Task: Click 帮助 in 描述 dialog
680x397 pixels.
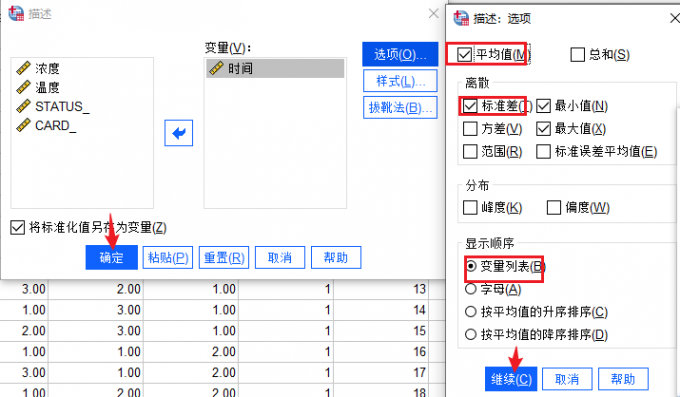Action: coord(336,258)
